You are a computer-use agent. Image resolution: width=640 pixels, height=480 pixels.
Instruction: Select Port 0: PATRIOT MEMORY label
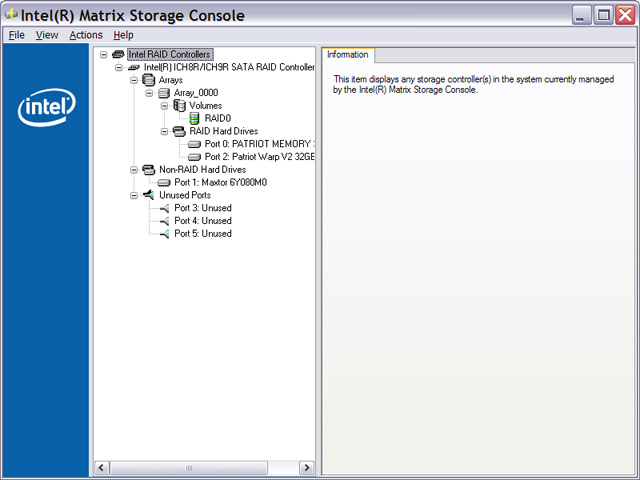[259, 144]
